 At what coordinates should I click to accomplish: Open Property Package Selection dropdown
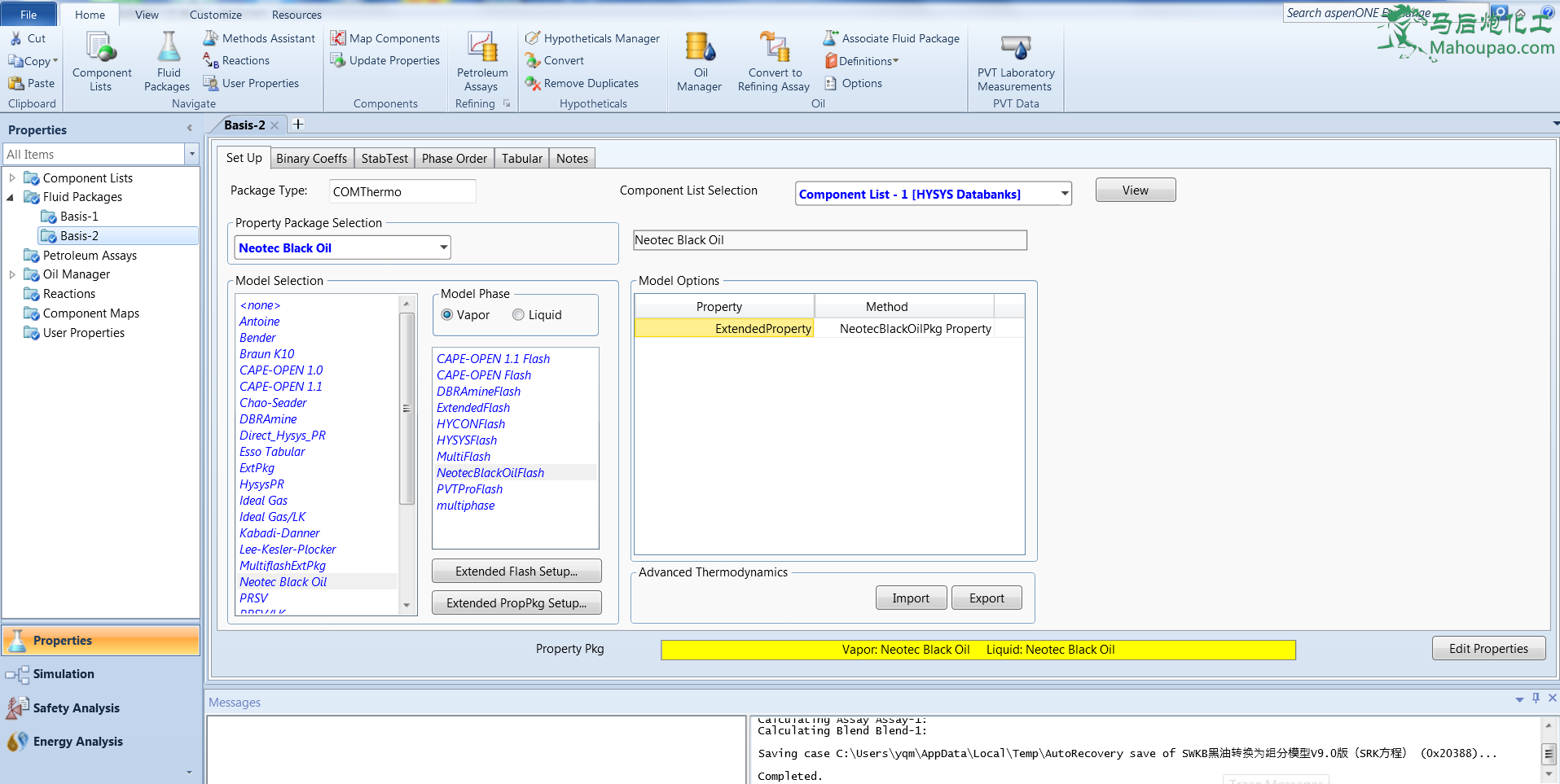click(x=444, y=247)
